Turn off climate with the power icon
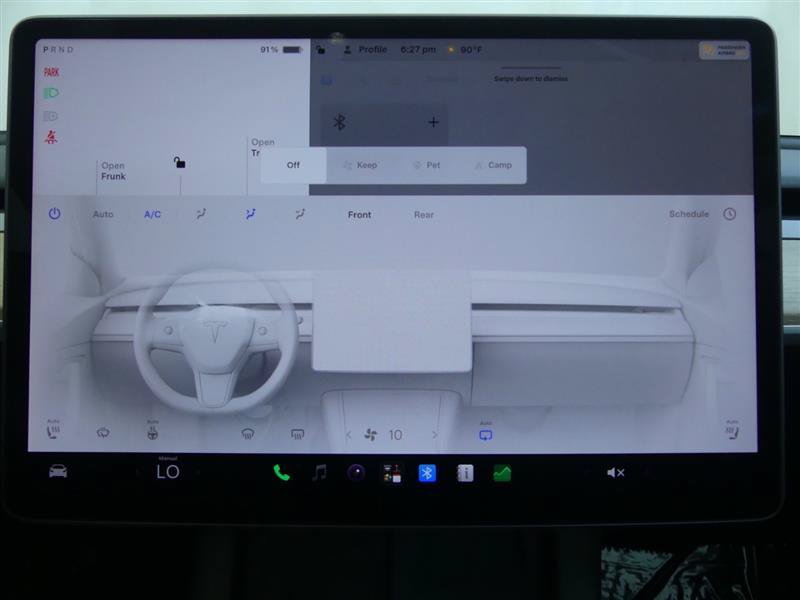 pos(55,214)
